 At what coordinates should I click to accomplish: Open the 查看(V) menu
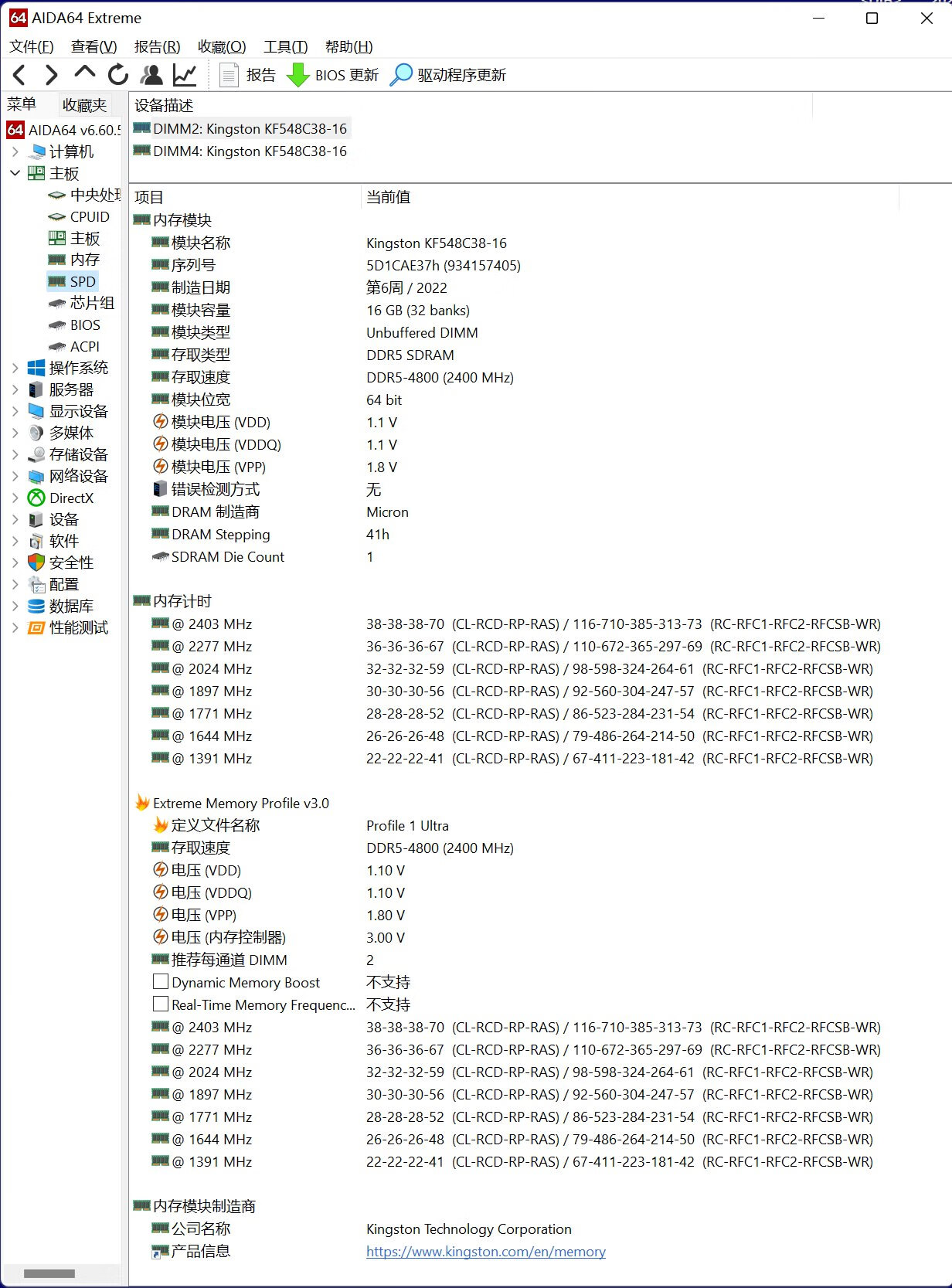(x=93, y=46)
